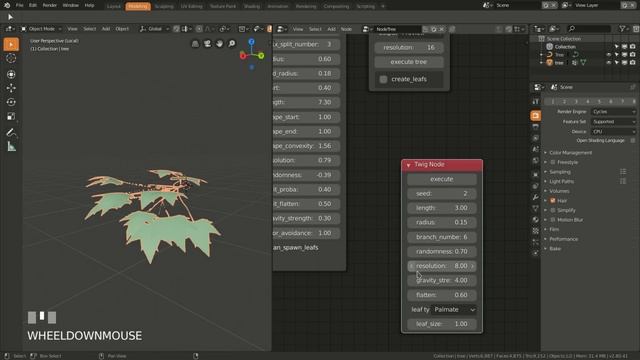Toggle render camera for Collection
The image size is (640, 360).
(x=632, y=47)
